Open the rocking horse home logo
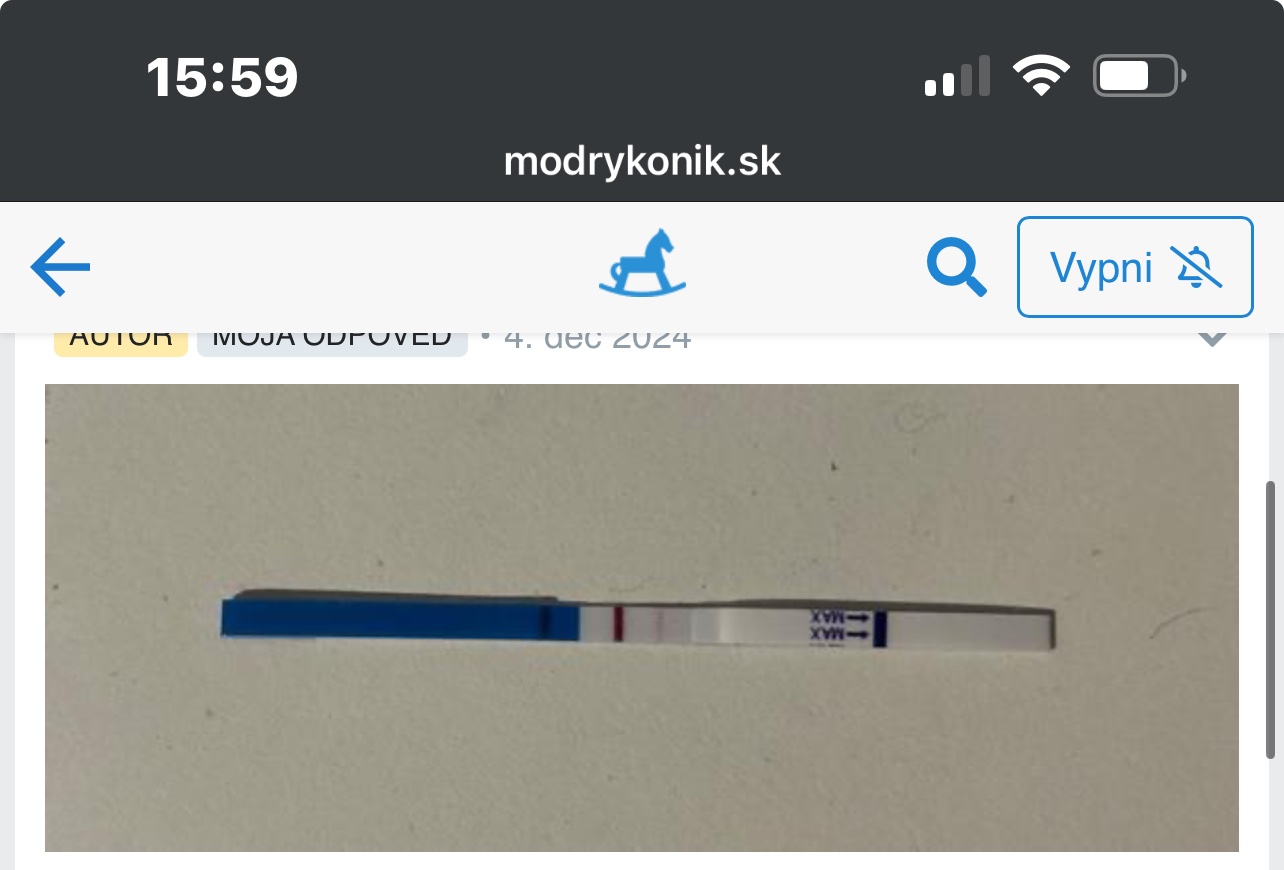1284x870 pixels. tap(643, 263)
